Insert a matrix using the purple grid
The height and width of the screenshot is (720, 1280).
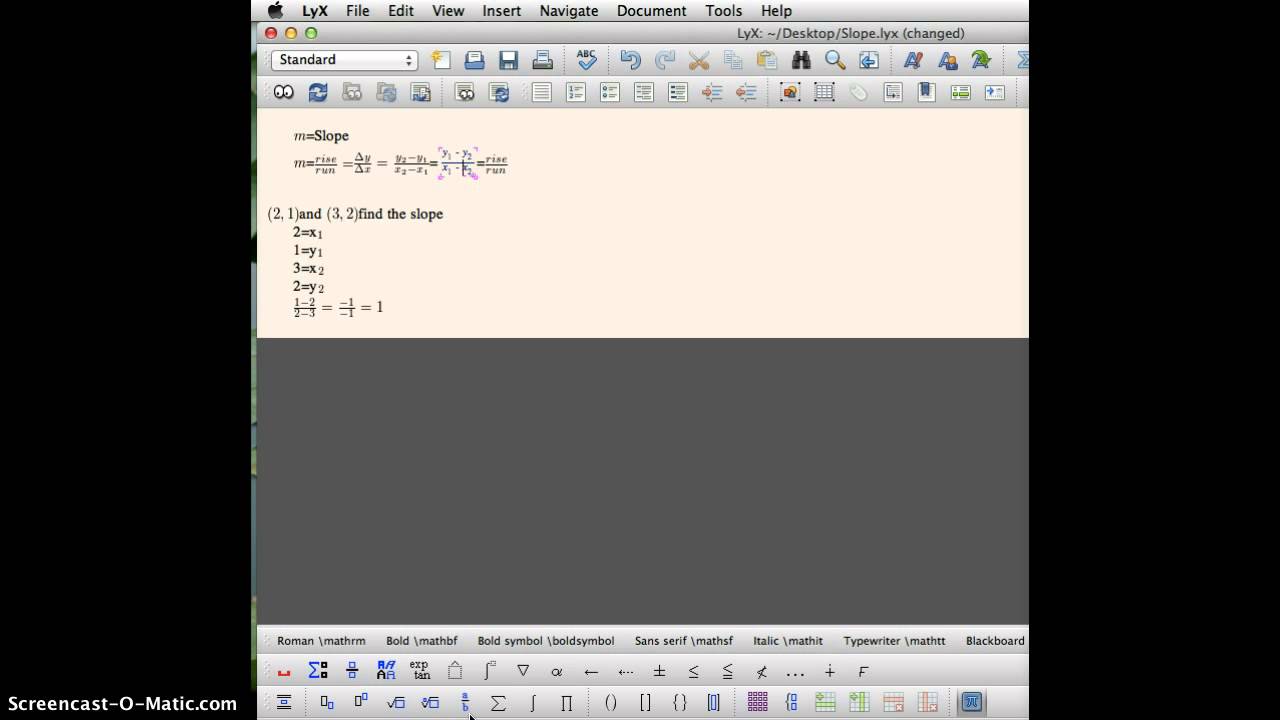(757, 702)
